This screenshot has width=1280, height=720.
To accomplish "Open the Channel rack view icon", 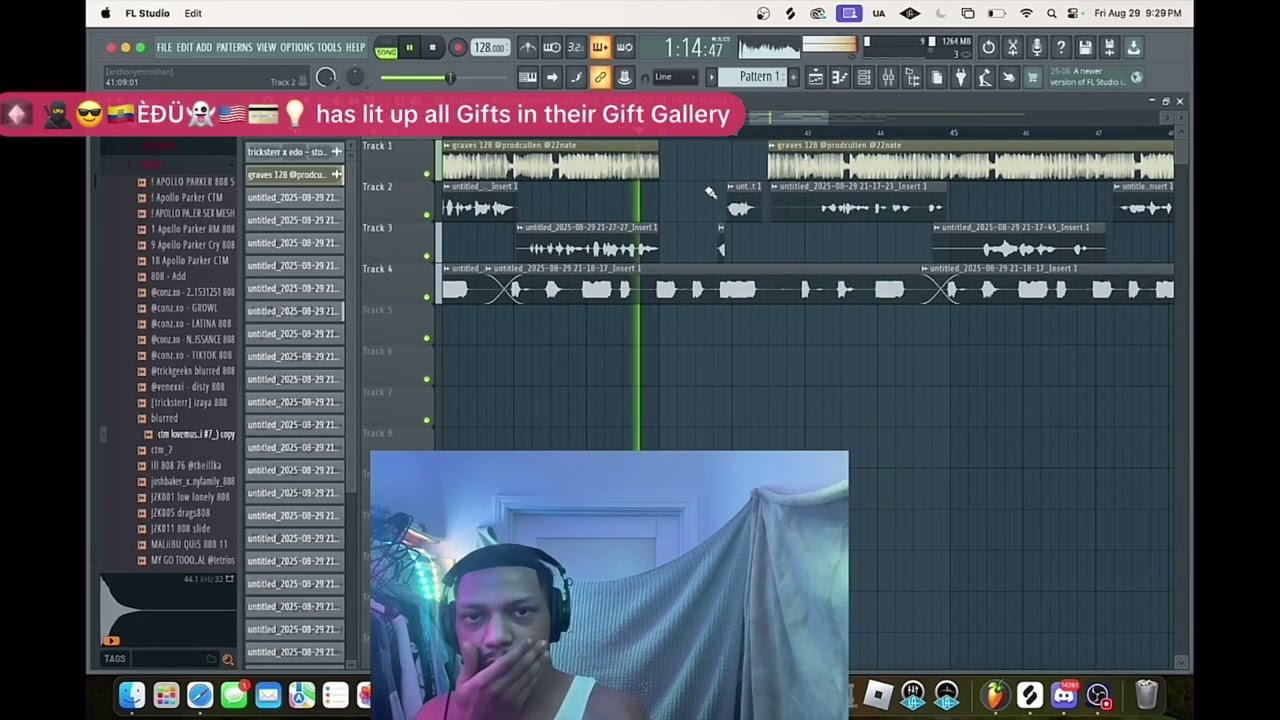I will click(864, 77).
